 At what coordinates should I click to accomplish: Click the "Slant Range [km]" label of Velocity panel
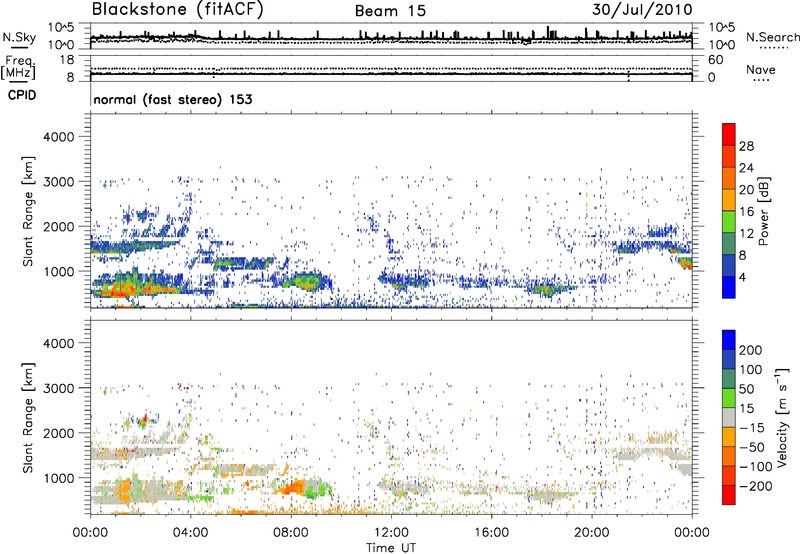click(28, 417)
